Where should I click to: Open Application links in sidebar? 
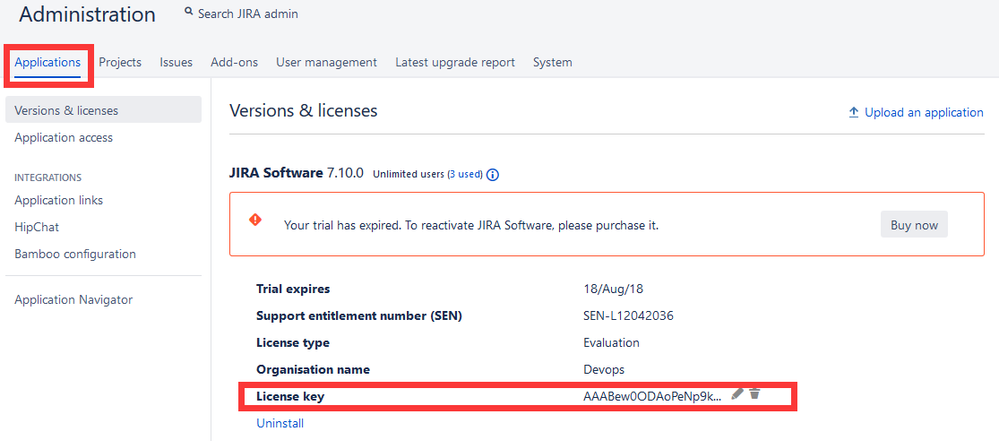59,200
